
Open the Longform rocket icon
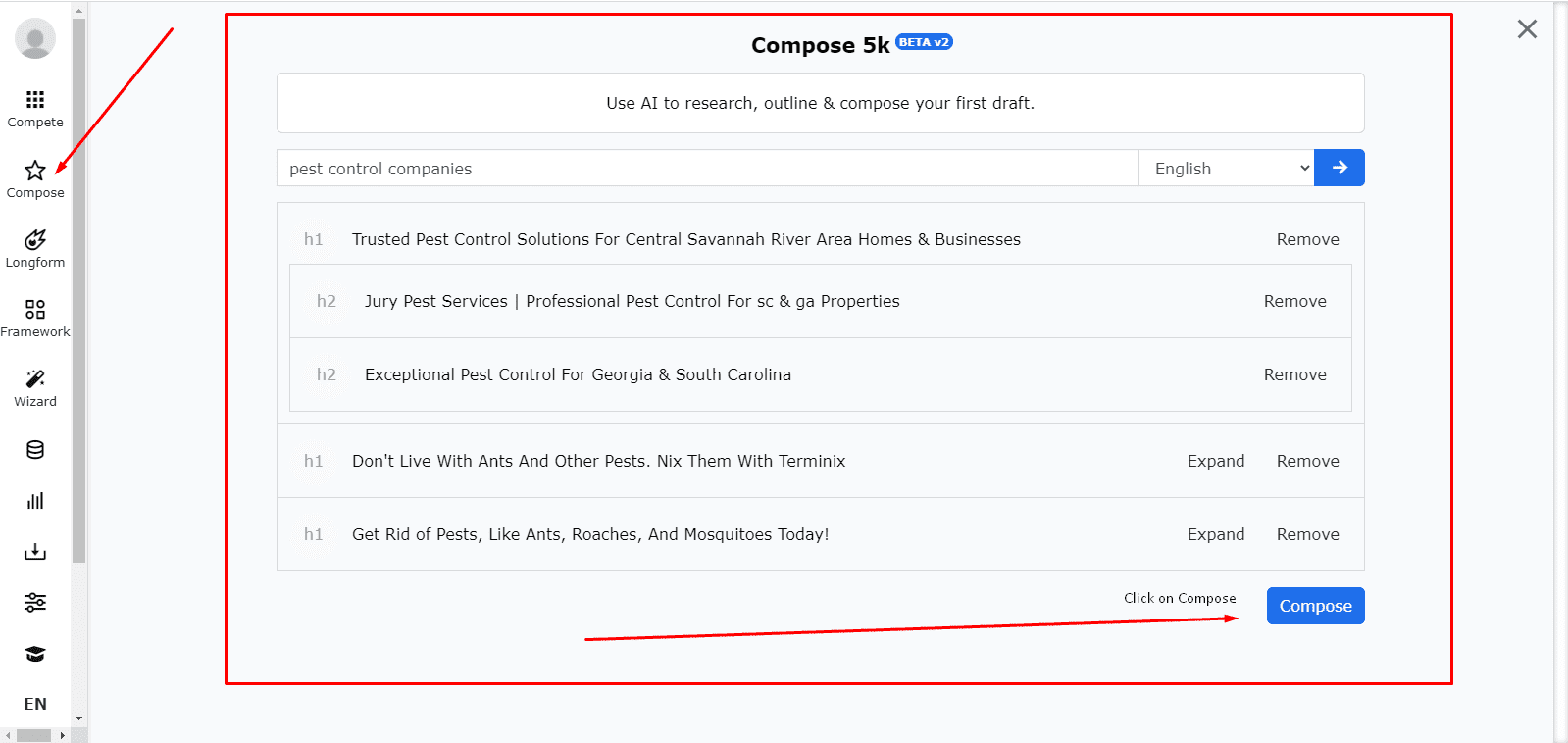35,240
